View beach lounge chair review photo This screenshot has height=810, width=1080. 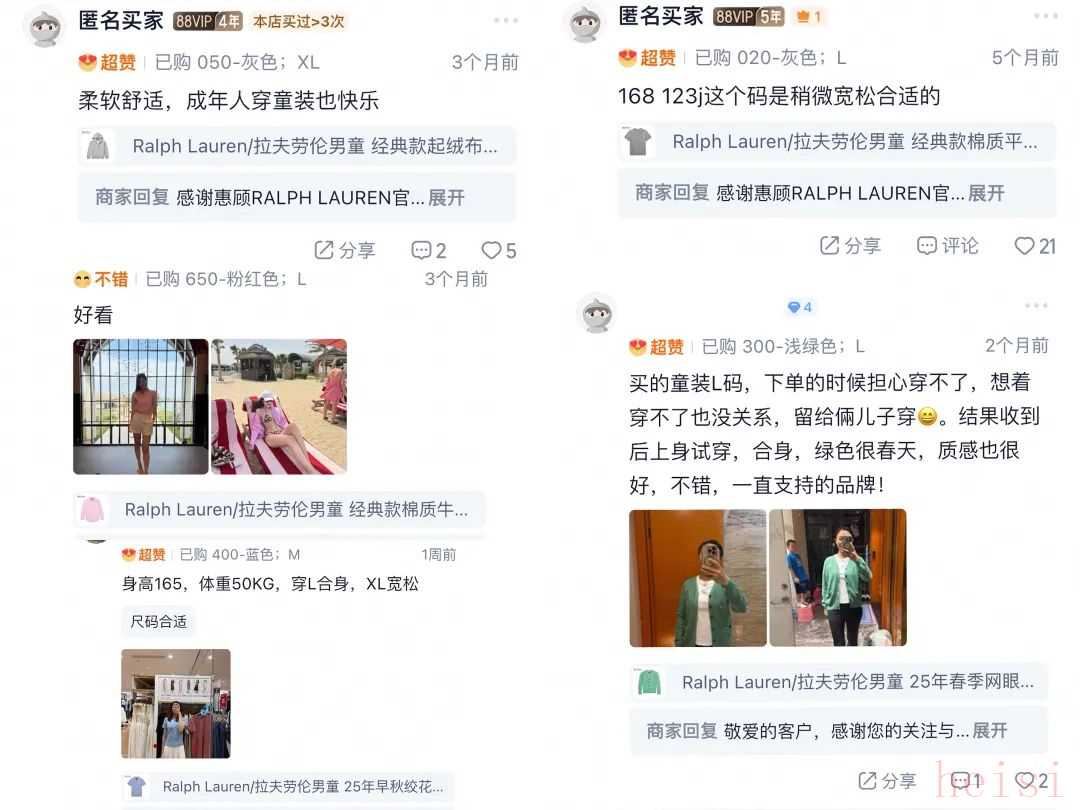(279, 406)
